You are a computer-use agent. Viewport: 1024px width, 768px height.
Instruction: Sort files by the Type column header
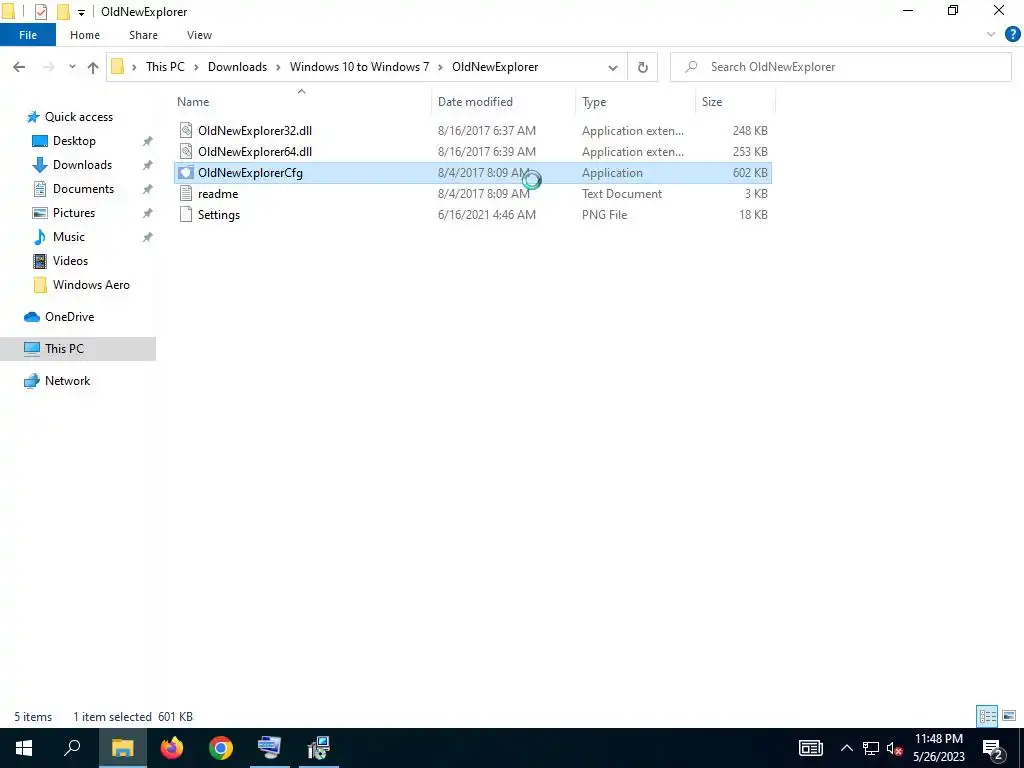pyautogui.click(x=594, y=102)
